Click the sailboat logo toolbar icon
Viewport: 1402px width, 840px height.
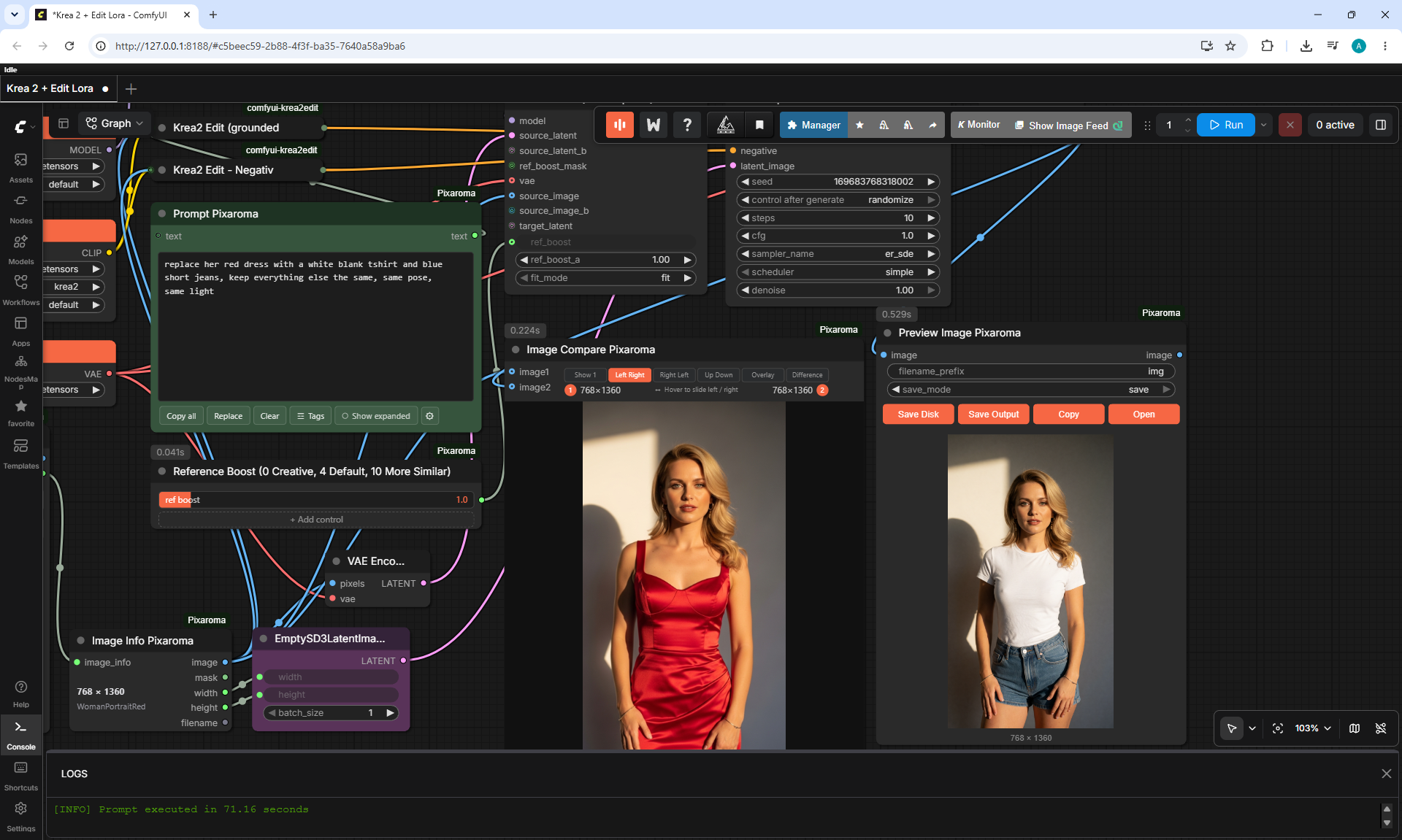tap(725, 125)
